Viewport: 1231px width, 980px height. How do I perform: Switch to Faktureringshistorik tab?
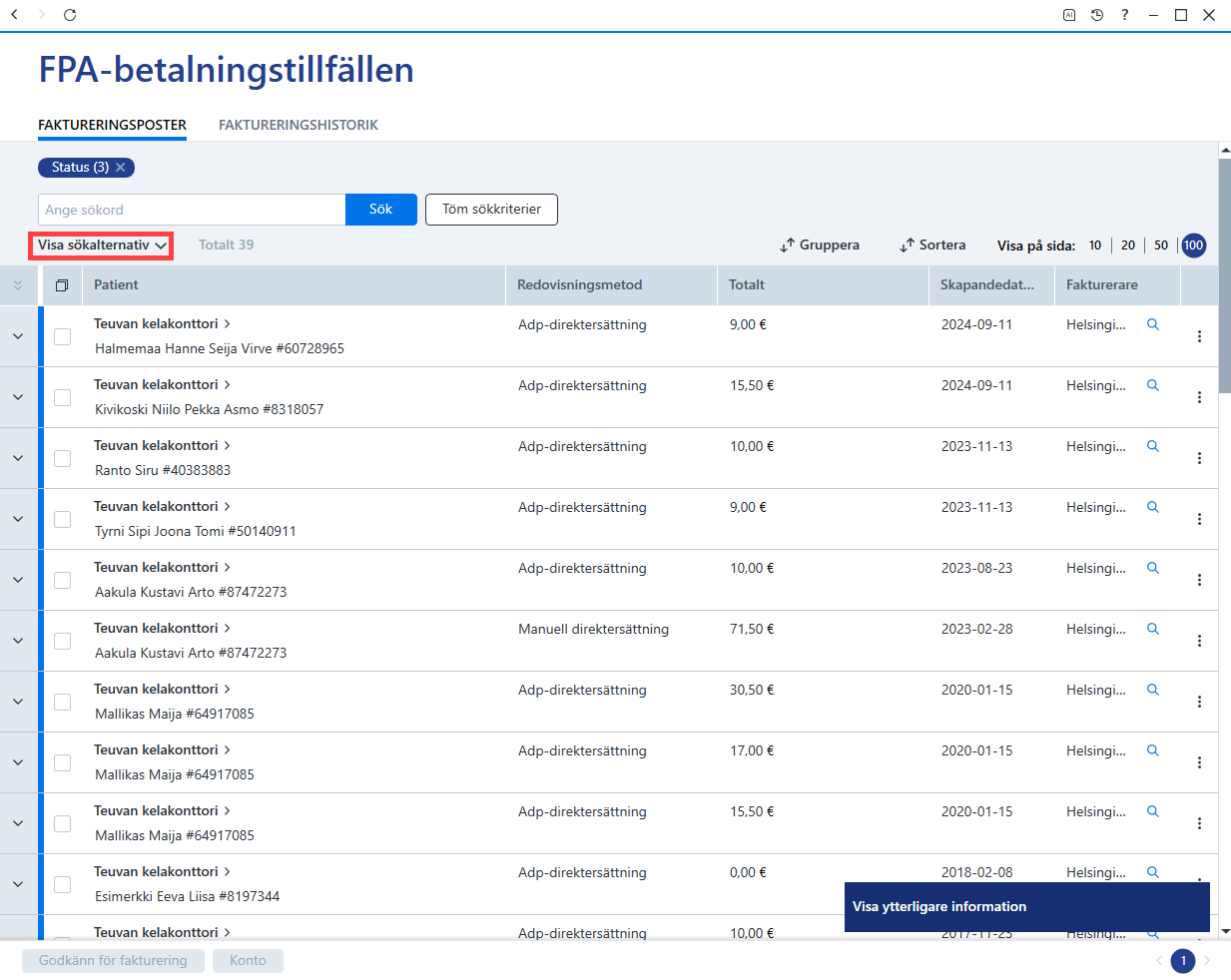(x=299, y=125)
